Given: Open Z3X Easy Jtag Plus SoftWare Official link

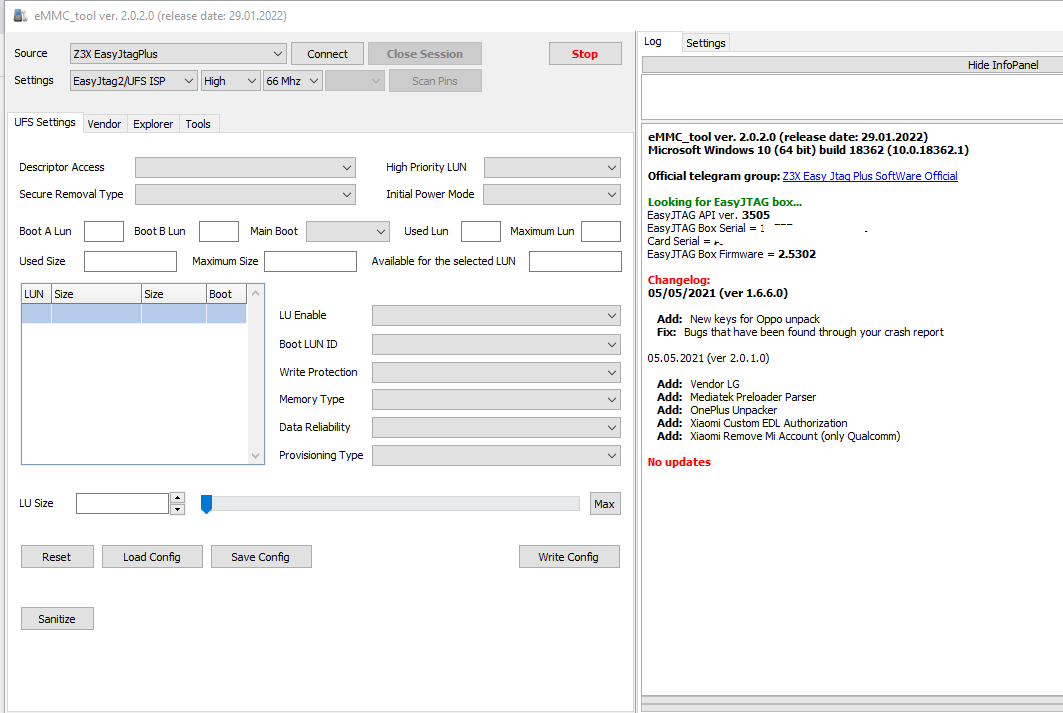Looking at the screenshot, I should coord(870,176).
